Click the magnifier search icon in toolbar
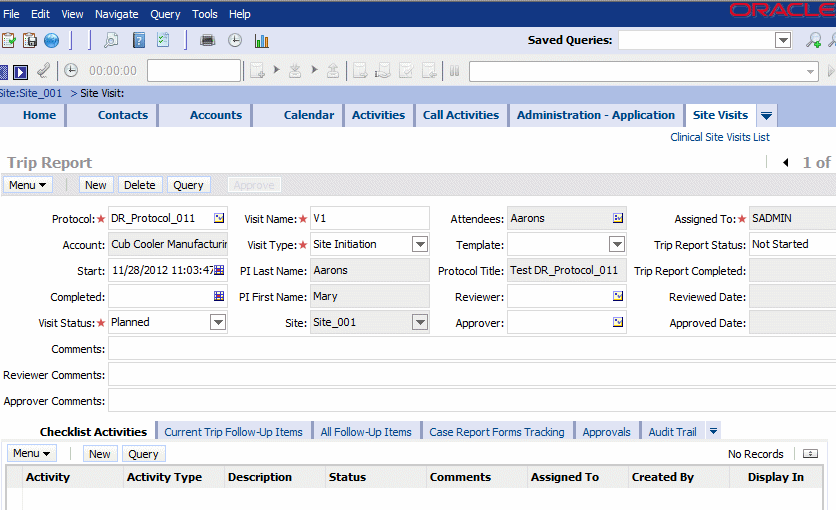This screenshot has width=836, height=510. click(111, 41)
